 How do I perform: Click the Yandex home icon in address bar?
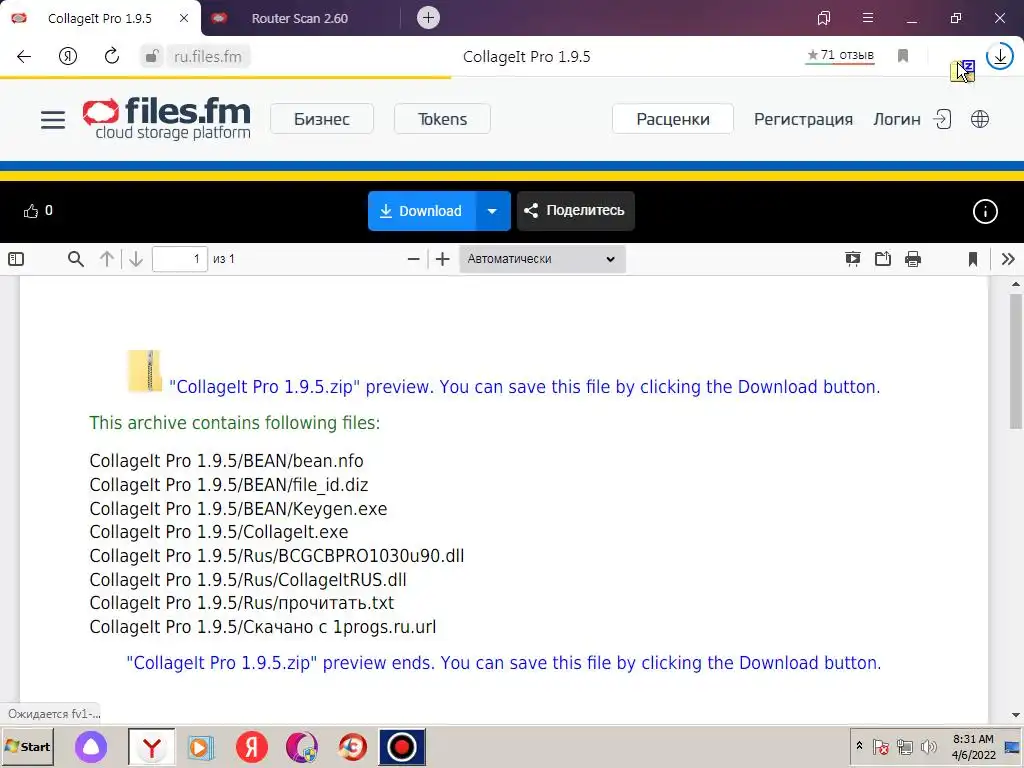[68, 56]
